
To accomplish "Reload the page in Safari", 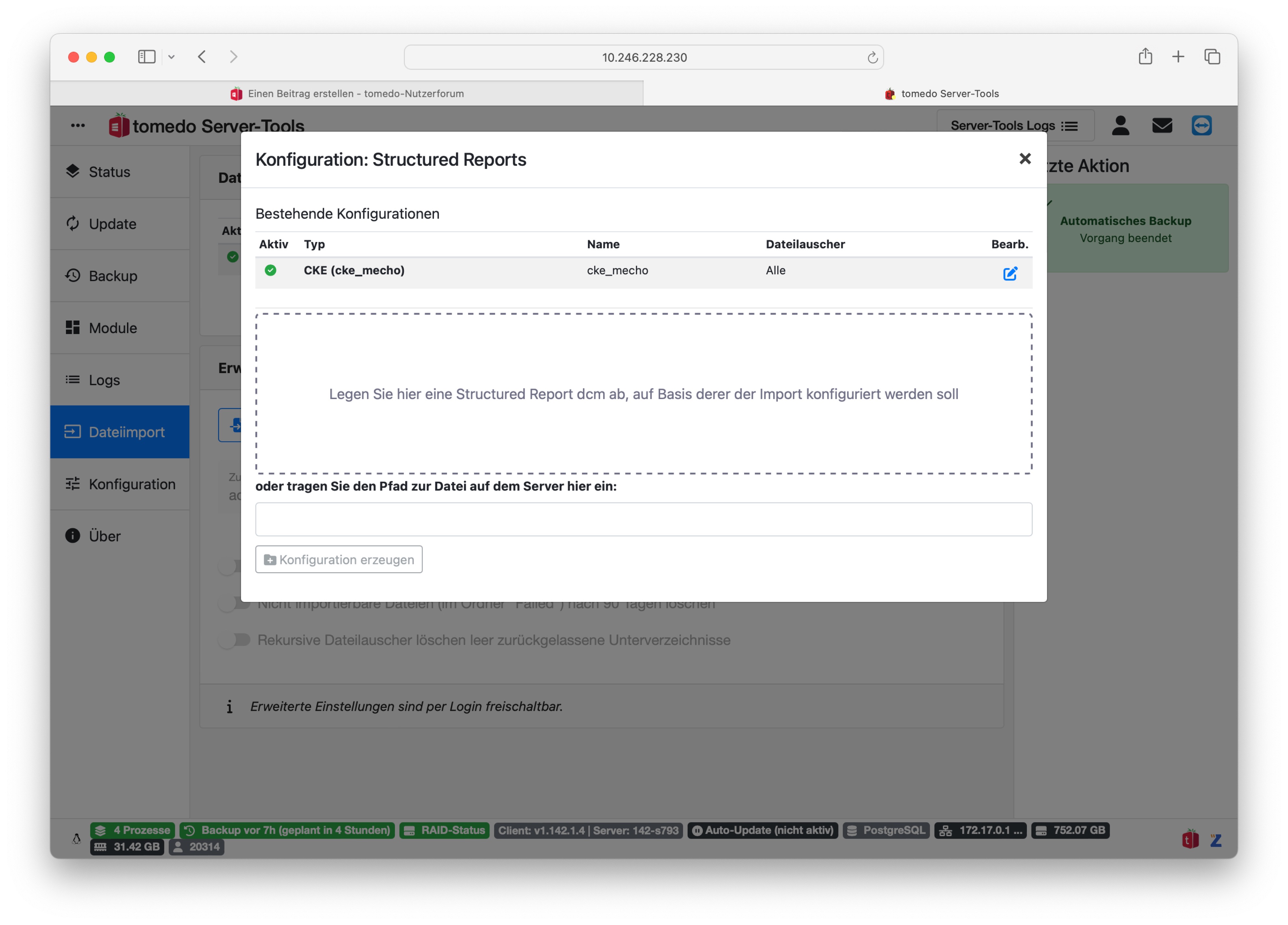I will pyautogui.click(x=872, y=58).
